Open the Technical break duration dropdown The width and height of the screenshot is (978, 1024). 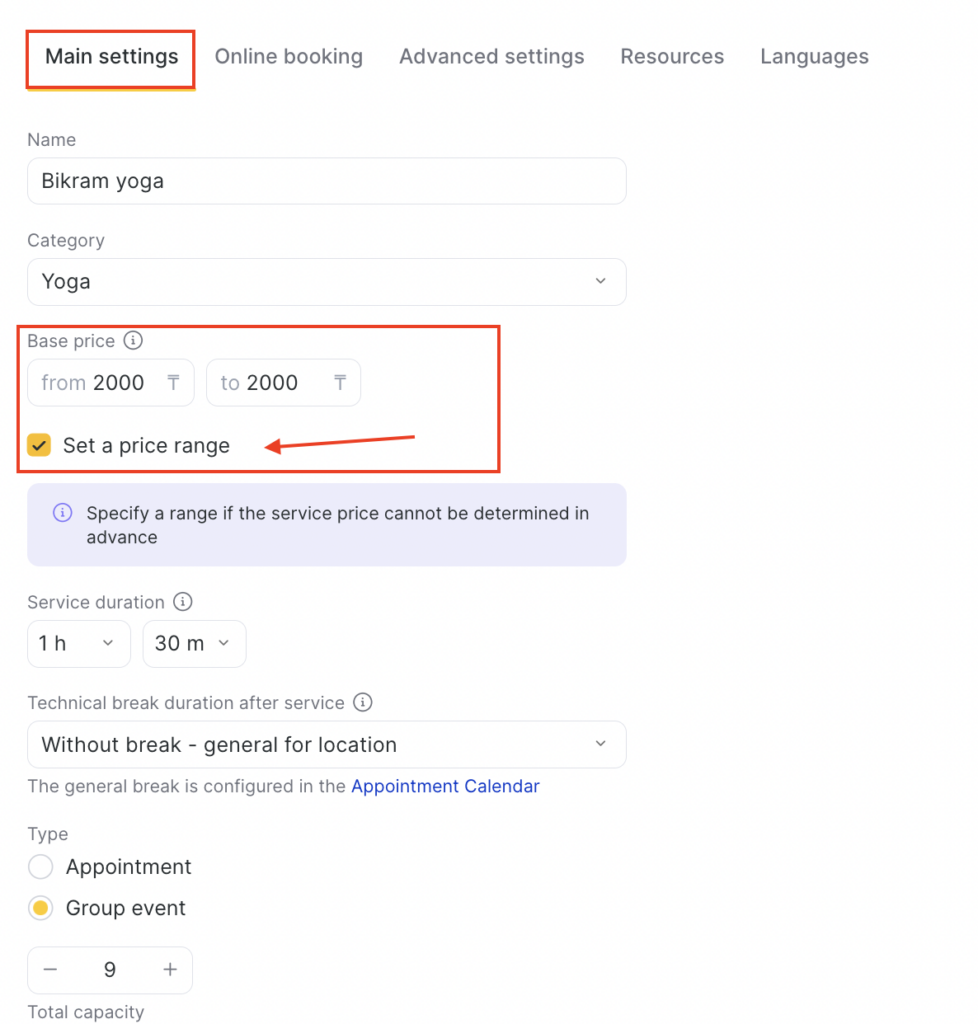[x=326, y=745]
